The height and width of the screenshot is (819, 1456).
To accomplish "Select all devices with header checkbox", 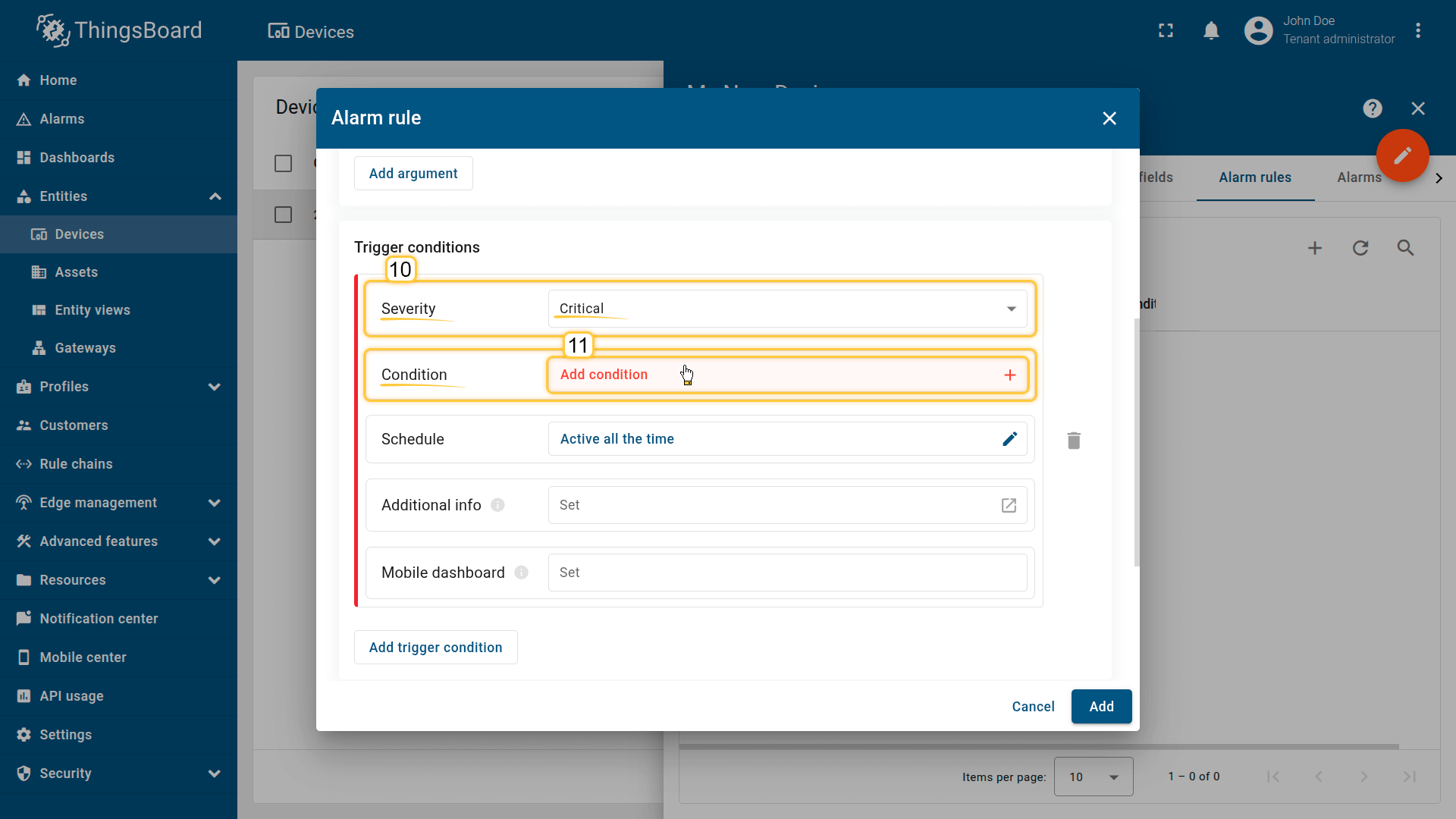I will pos(283,163).
